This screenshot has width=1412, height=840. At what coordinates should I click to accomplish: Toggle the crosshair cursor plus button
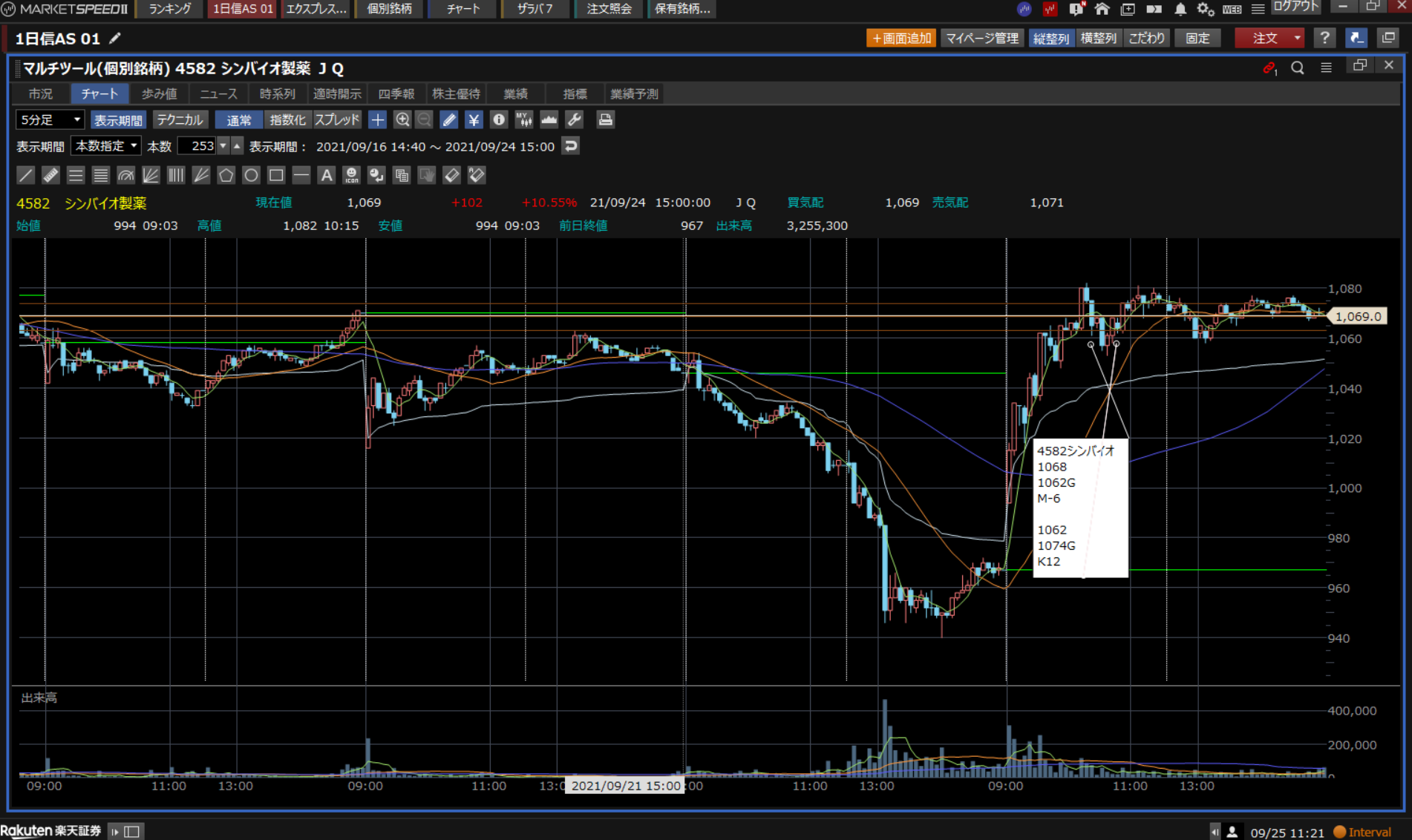(377, 119)
